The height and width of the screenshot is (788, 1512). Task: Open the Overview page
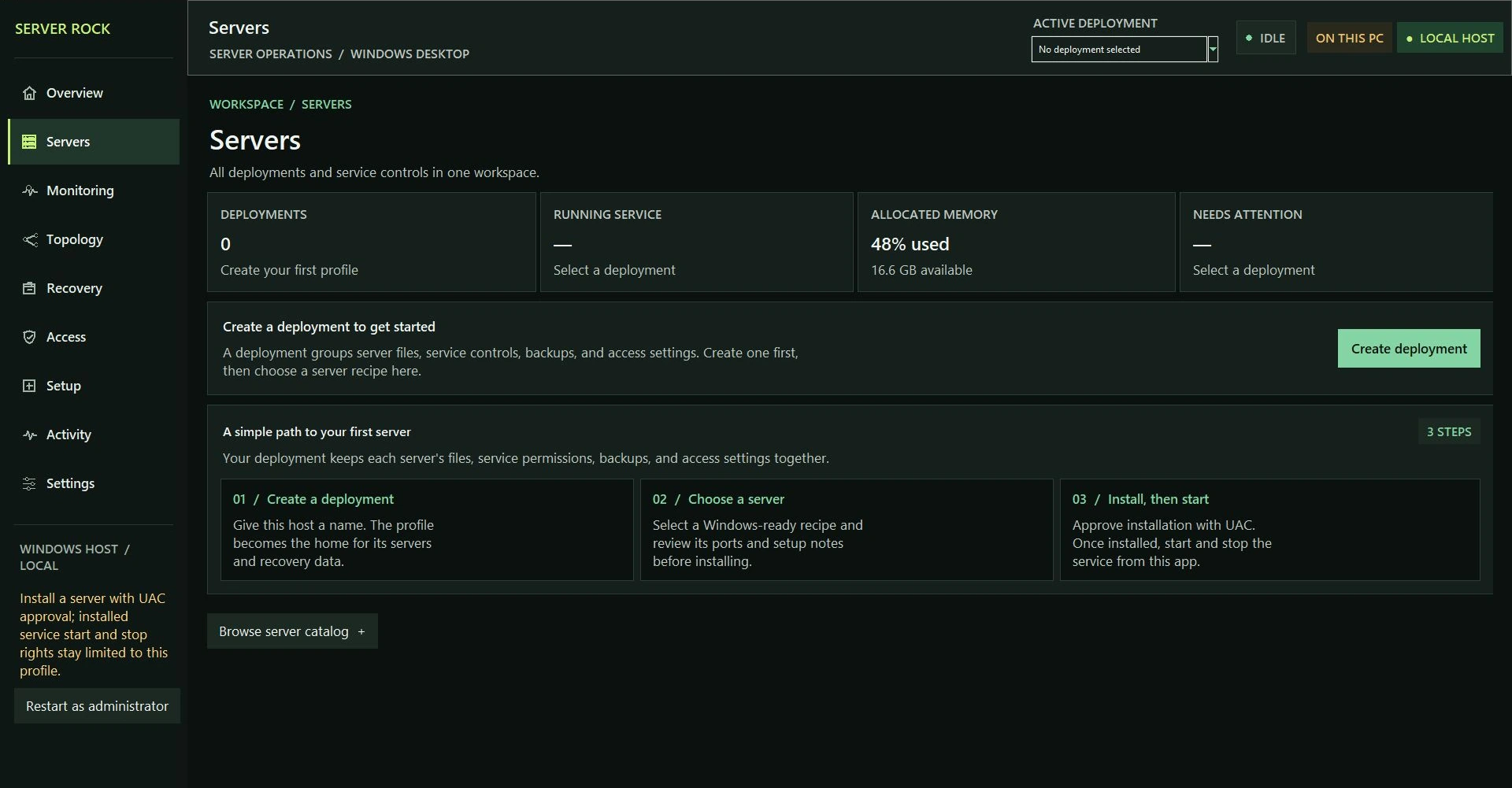94,93
